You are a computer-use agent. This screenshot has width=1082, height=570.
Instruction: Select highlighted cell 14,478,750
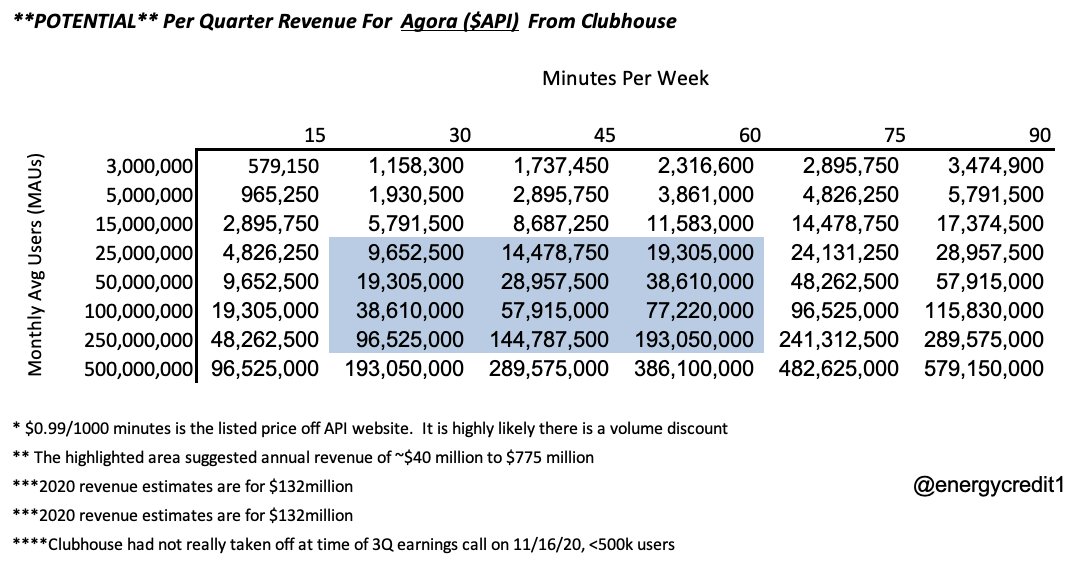(x=555, y=253)
